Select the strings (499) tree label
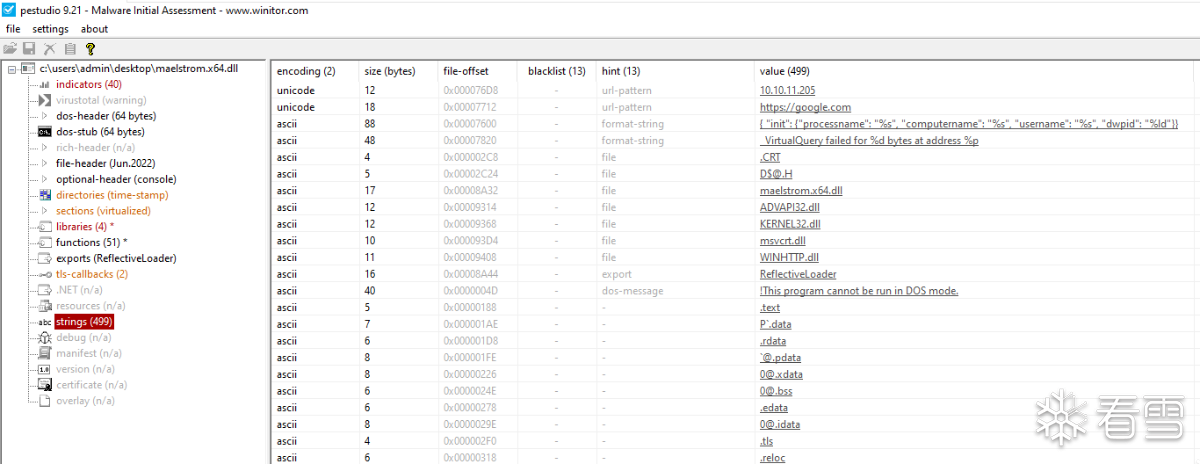The height and width of the screenshot is (464, 1200). 84,322
